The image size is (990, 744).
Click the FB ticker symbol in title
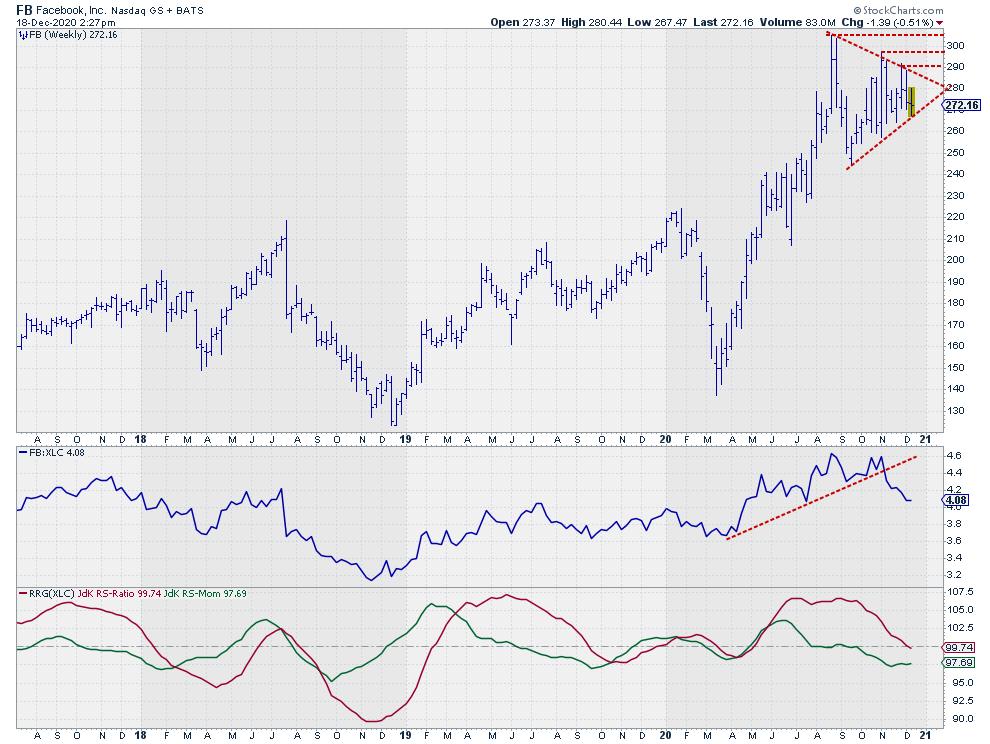pos(25,10)
